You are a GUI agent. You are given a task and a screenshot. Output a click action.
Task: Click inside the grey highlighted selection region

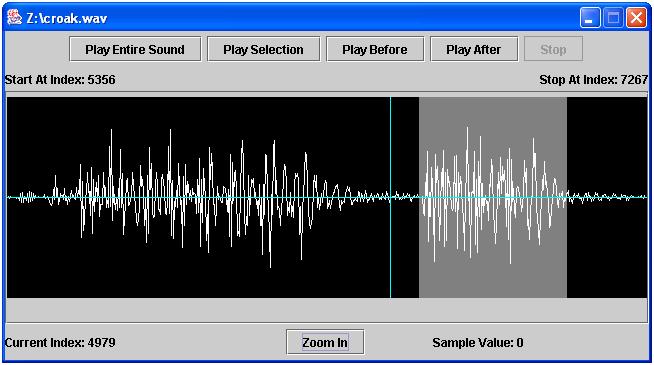(x=493, y=275)
